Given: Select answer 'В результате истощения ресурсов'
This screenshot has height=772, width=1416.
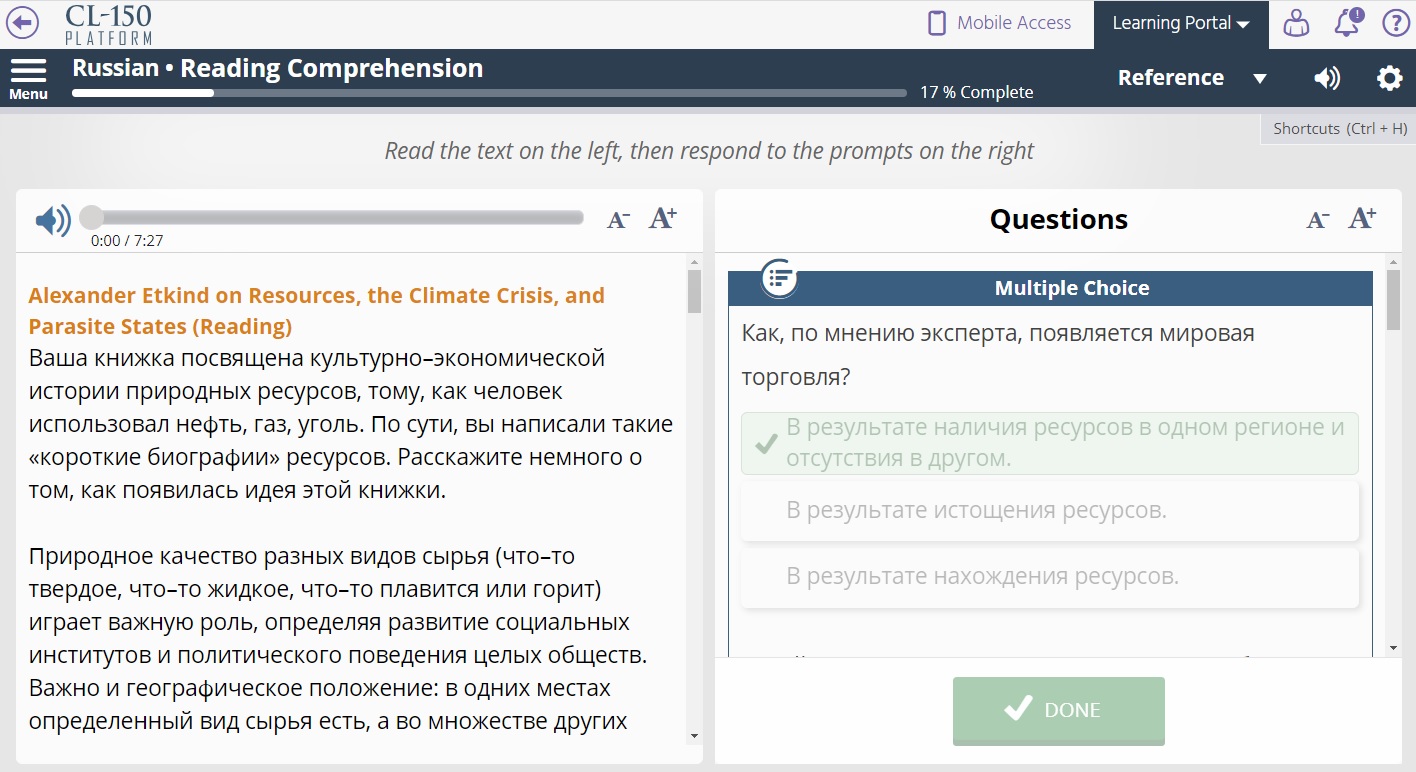Looking at the screenshot, I should click(1048, 510).
